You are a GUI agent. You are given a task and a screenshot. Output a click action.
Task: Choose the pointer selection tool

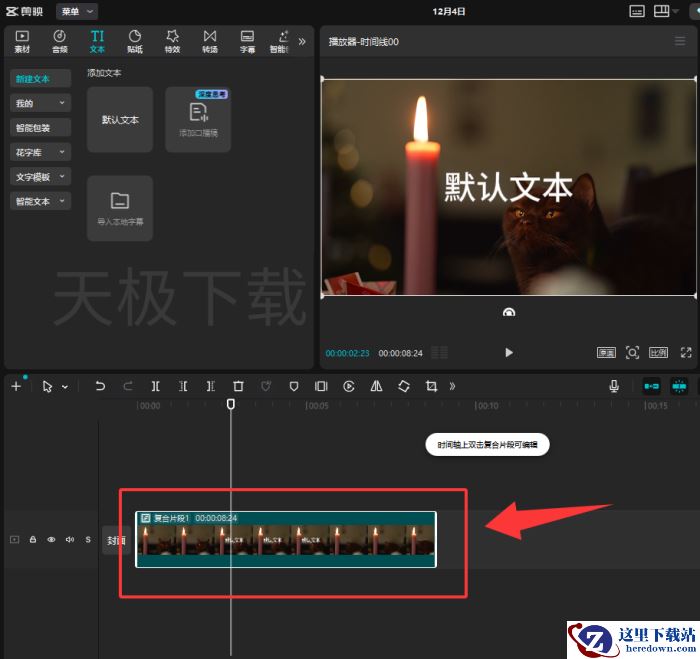47,386
